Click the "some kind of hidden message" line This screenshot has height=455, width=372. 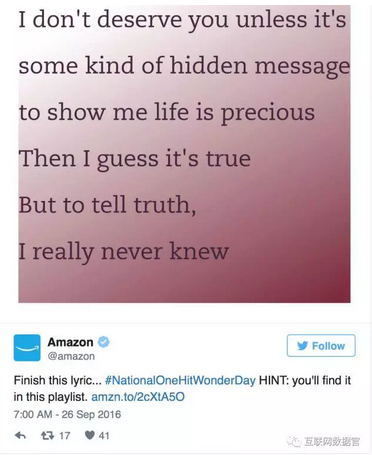[184, 66]
